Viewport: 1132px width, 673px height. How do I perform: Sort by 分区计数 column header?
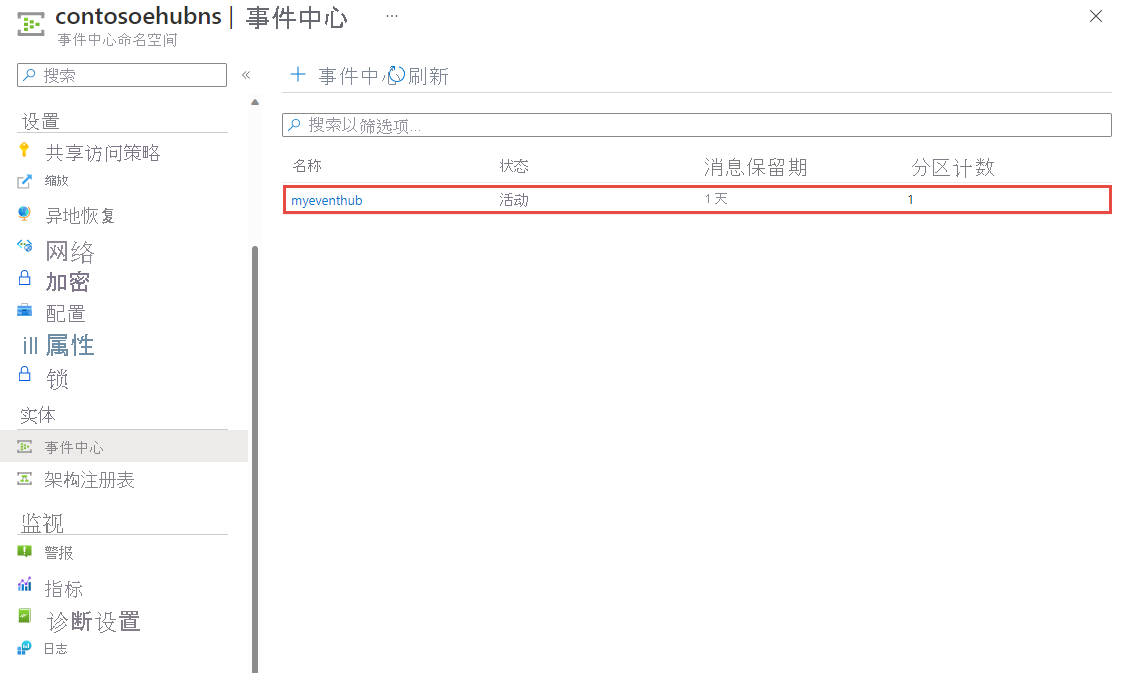coord(953,168)
